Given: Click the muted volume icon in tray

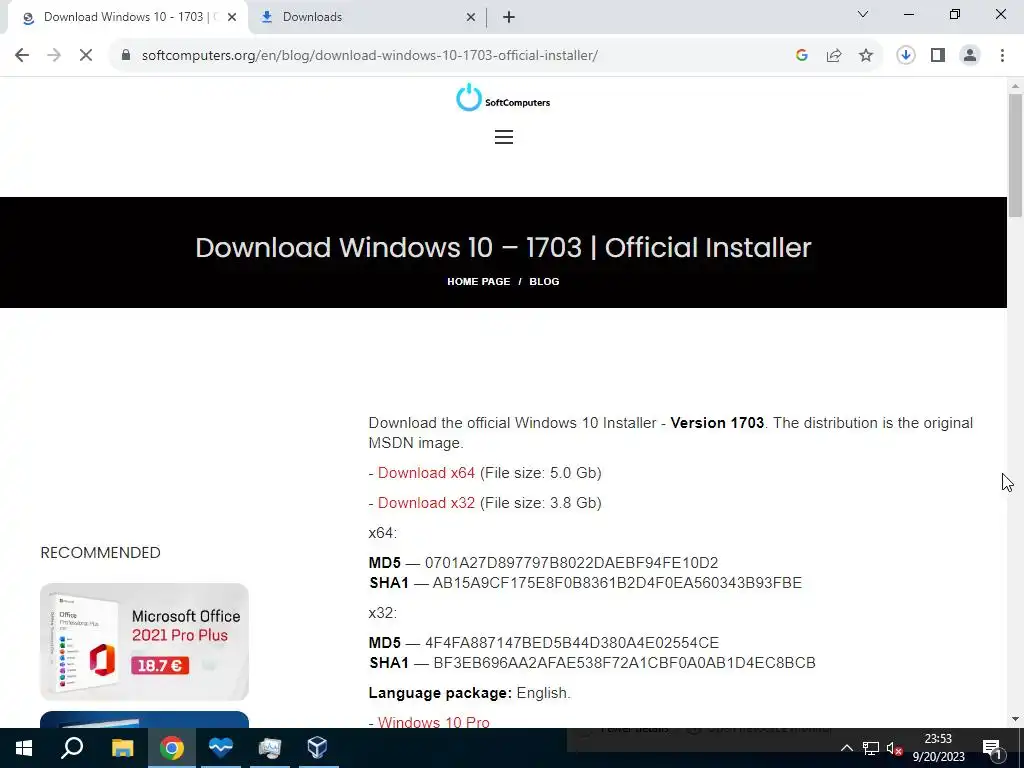Looking at the screenshot, I should tap(894, 748).
